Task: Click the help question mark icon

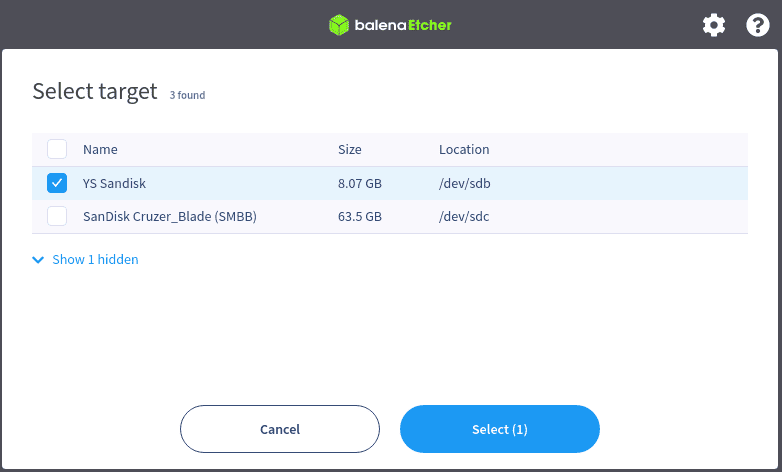Action: (758, 25)
